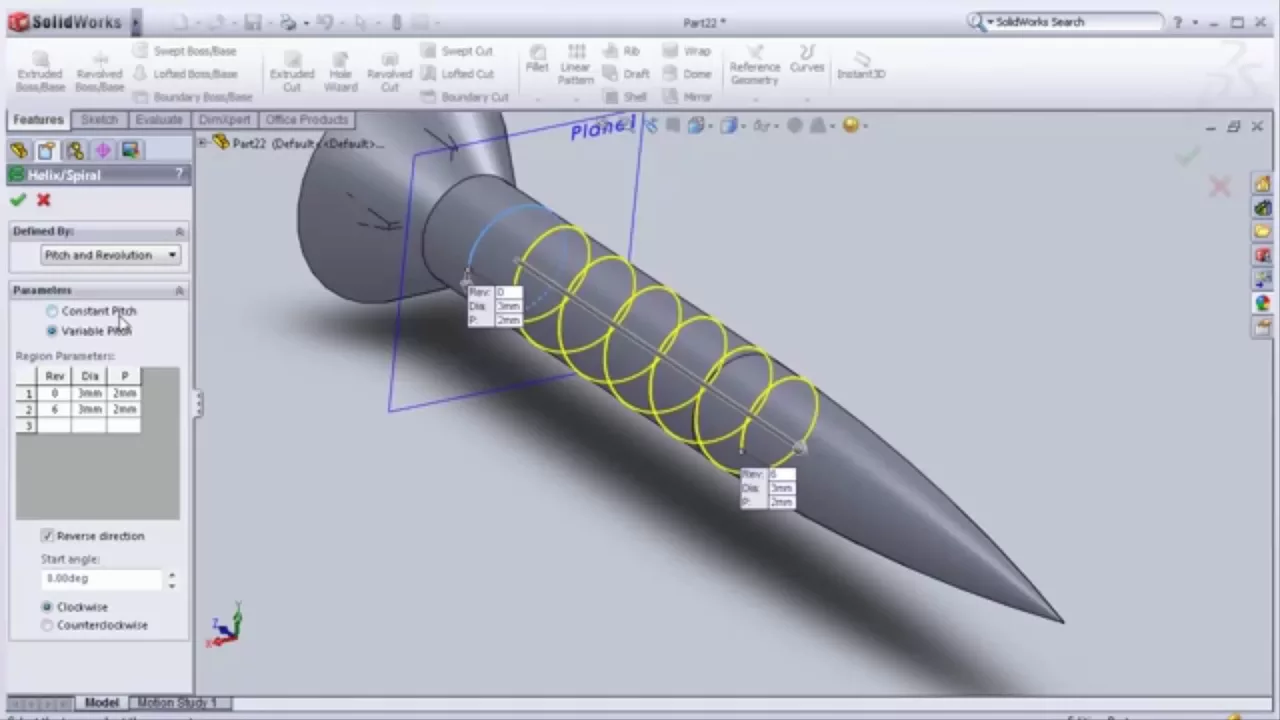Screen dimensions: 1280x720
Task: Click the Lofted Boss/Base tool
Action: tap(185, 74)
